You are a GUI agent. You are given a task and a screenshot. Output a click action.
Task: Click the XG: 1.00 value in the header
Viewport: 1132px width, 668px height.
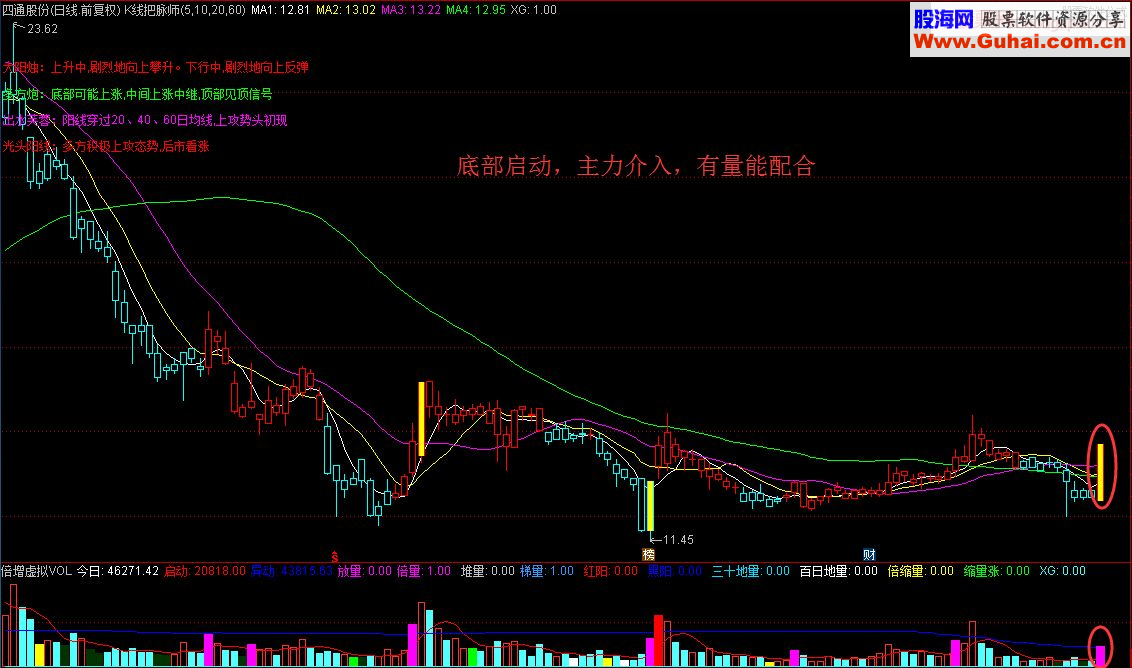pyautogui.click(x=534, y=10)
